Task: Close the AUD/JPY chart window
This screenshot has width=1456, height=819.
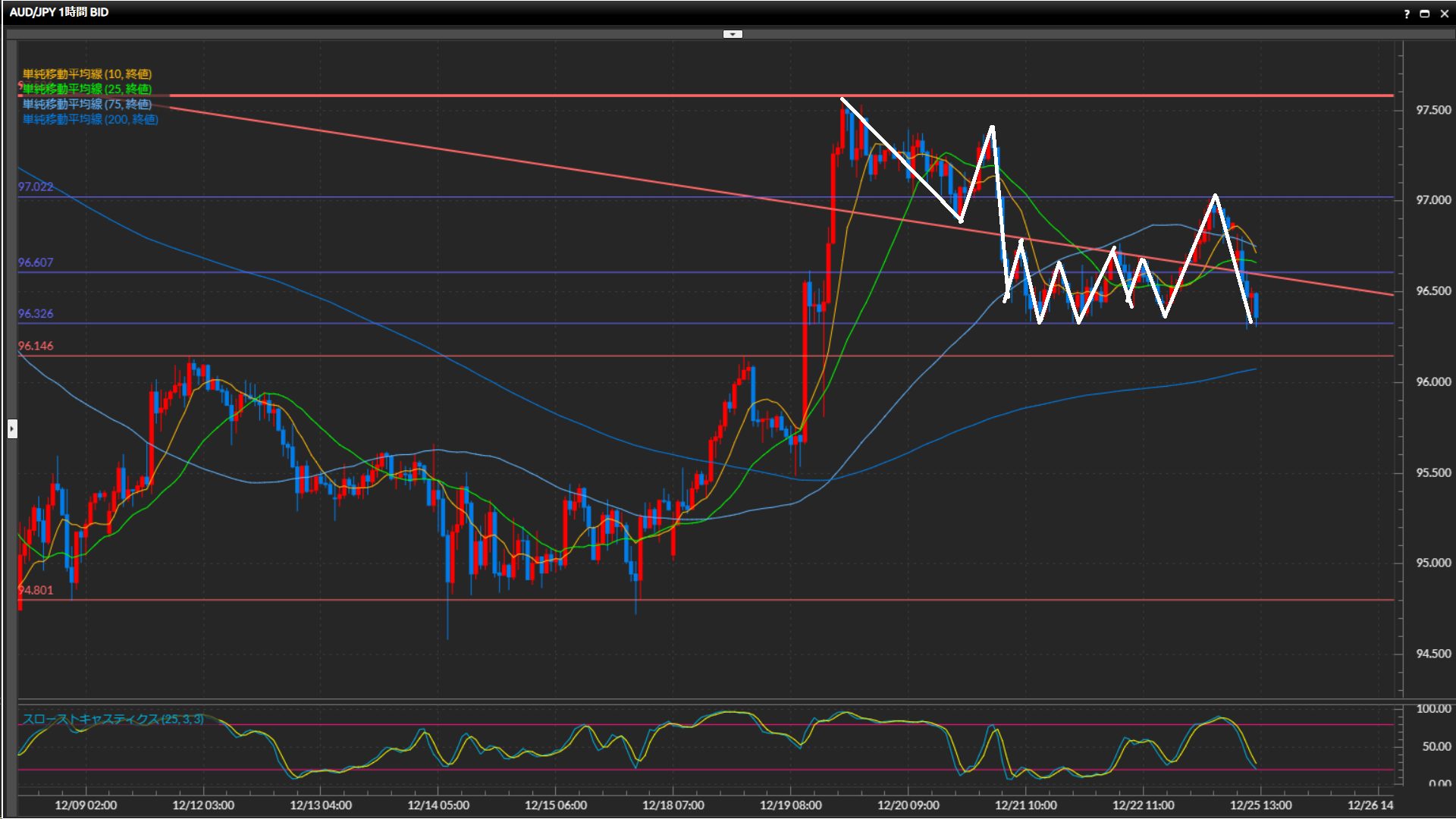Action: (1444, 14)
